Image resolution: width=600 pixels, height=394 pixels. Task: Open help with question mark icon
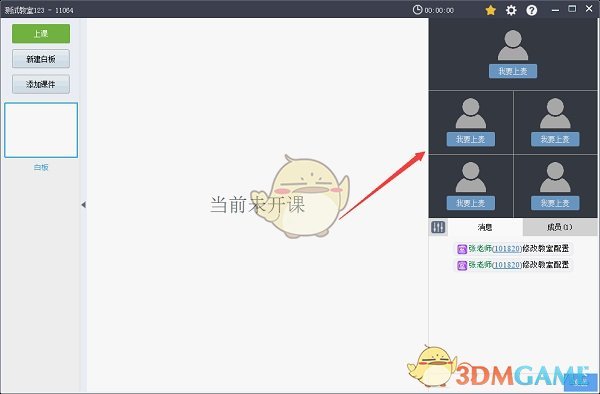(532, 10)
